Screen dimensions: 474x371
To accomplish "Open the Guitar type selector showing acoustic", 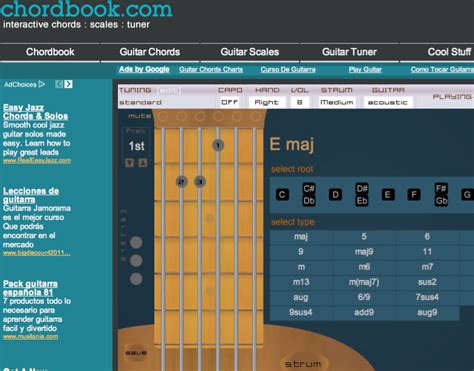I will pyautogui.click(x=388, y=102).
